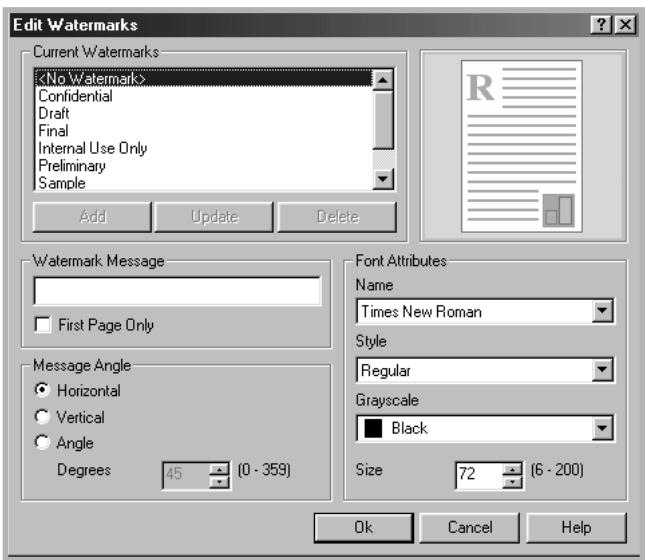Viewport: 645px width, 560px height.
Task: Click the Update watermark button
Action: pos(214,216)
